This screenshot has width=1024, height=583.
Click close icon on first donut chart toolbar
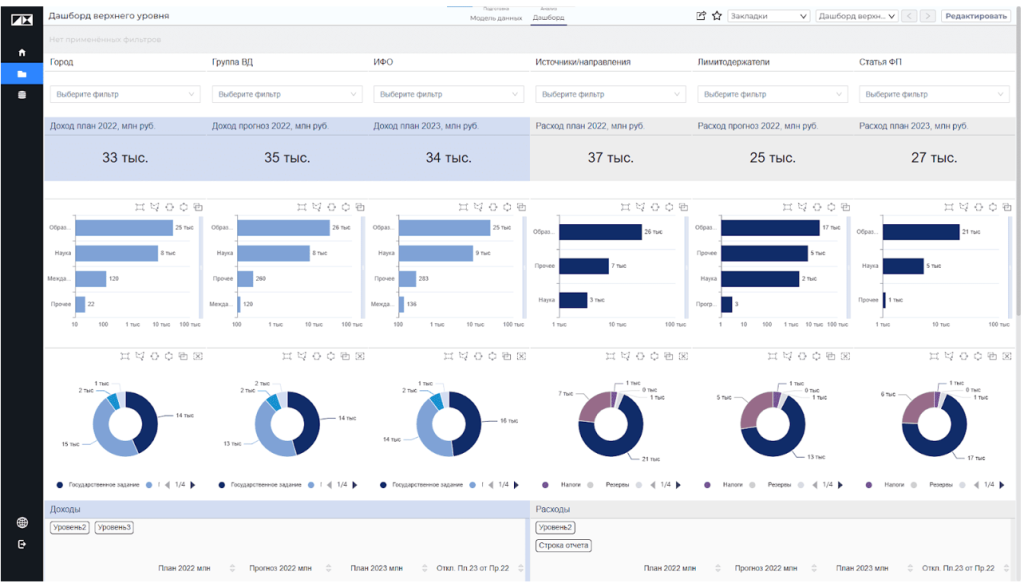pyautogui.click(x=197, y=356)
